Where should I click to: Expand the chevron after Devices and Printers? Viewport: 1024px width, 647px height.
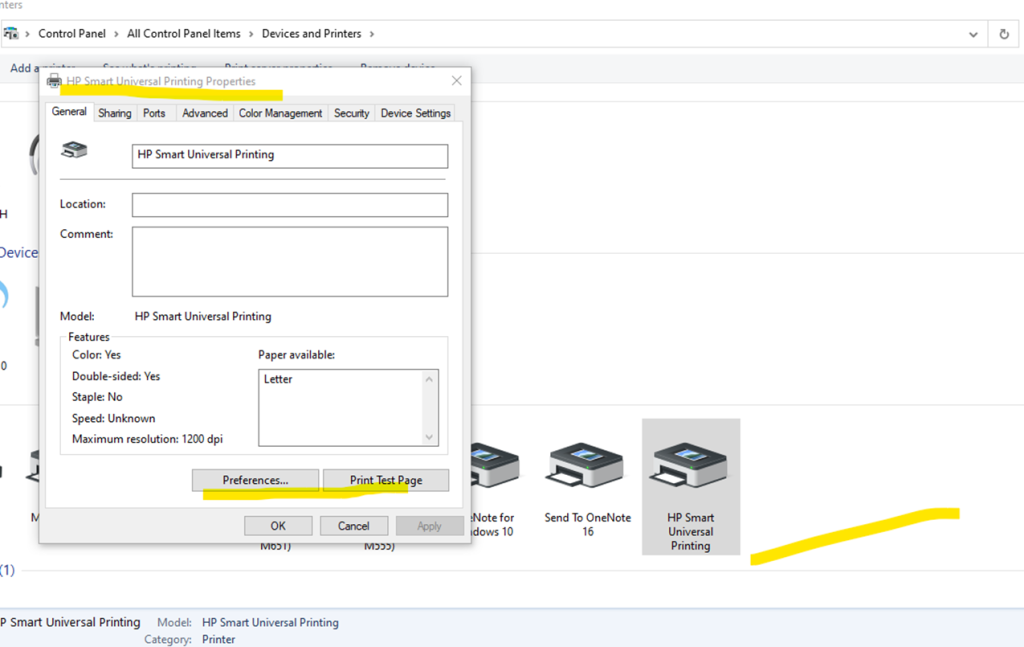click(372, 34)
